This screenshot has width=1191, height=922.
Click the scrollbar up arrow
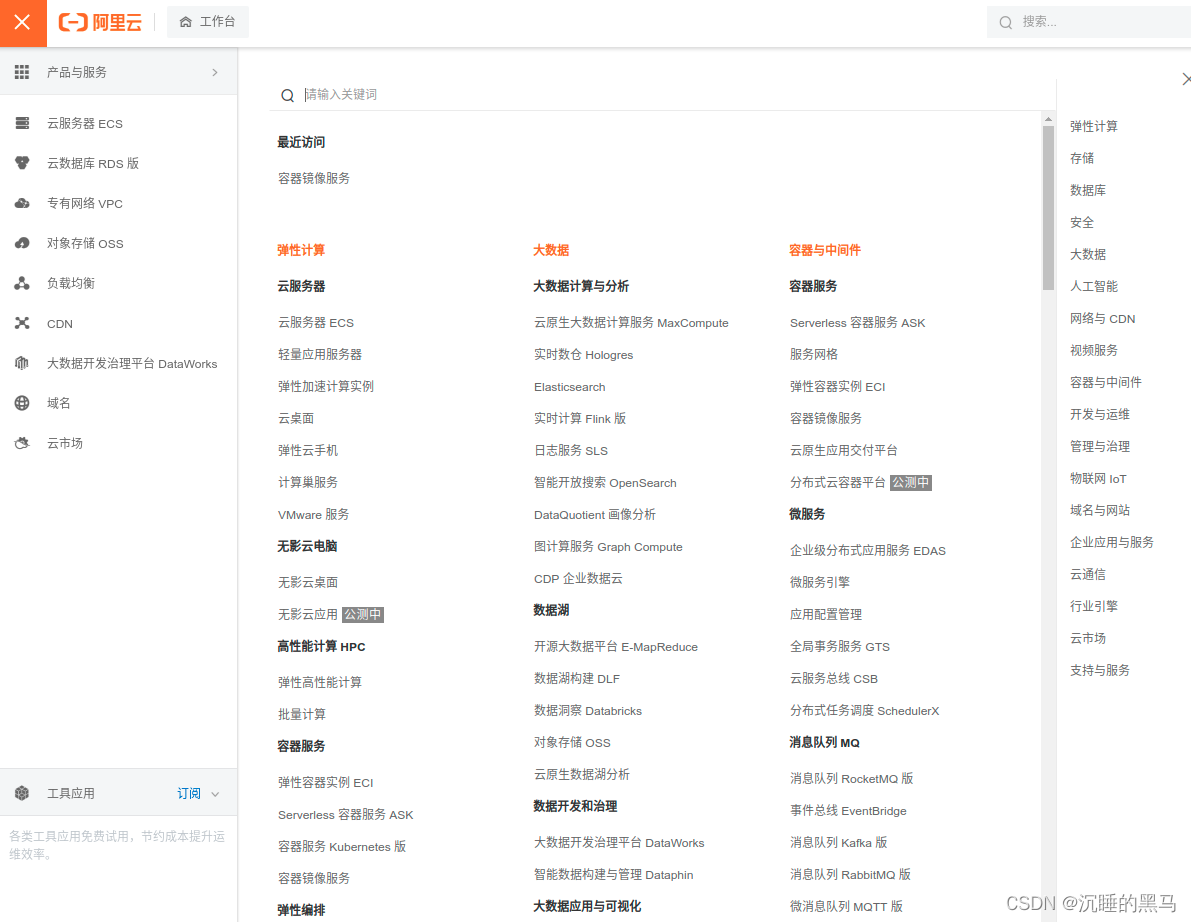(1048, 119)
